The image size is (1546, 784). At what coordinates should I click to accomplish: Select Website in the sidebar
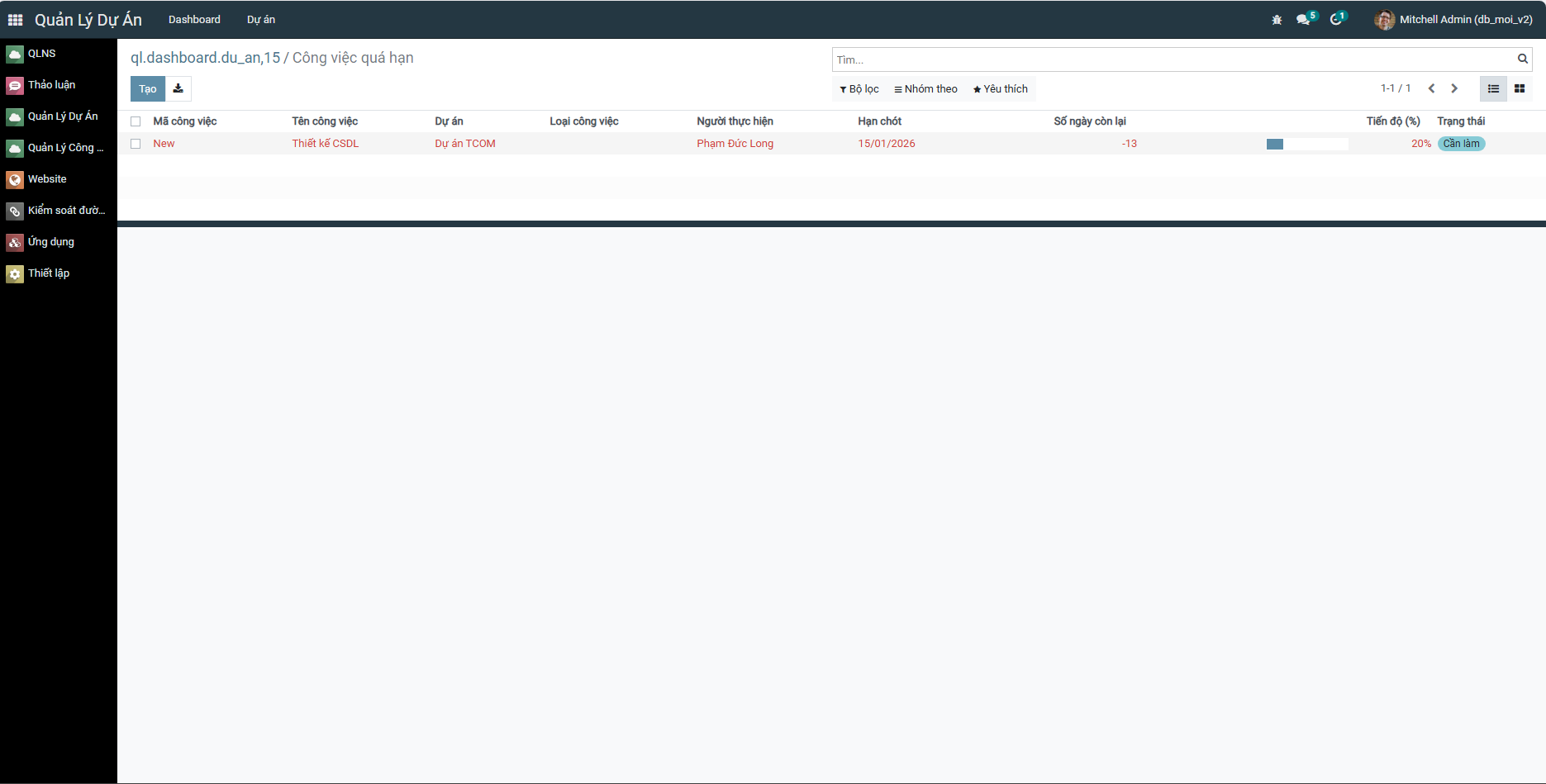point(47,179)
